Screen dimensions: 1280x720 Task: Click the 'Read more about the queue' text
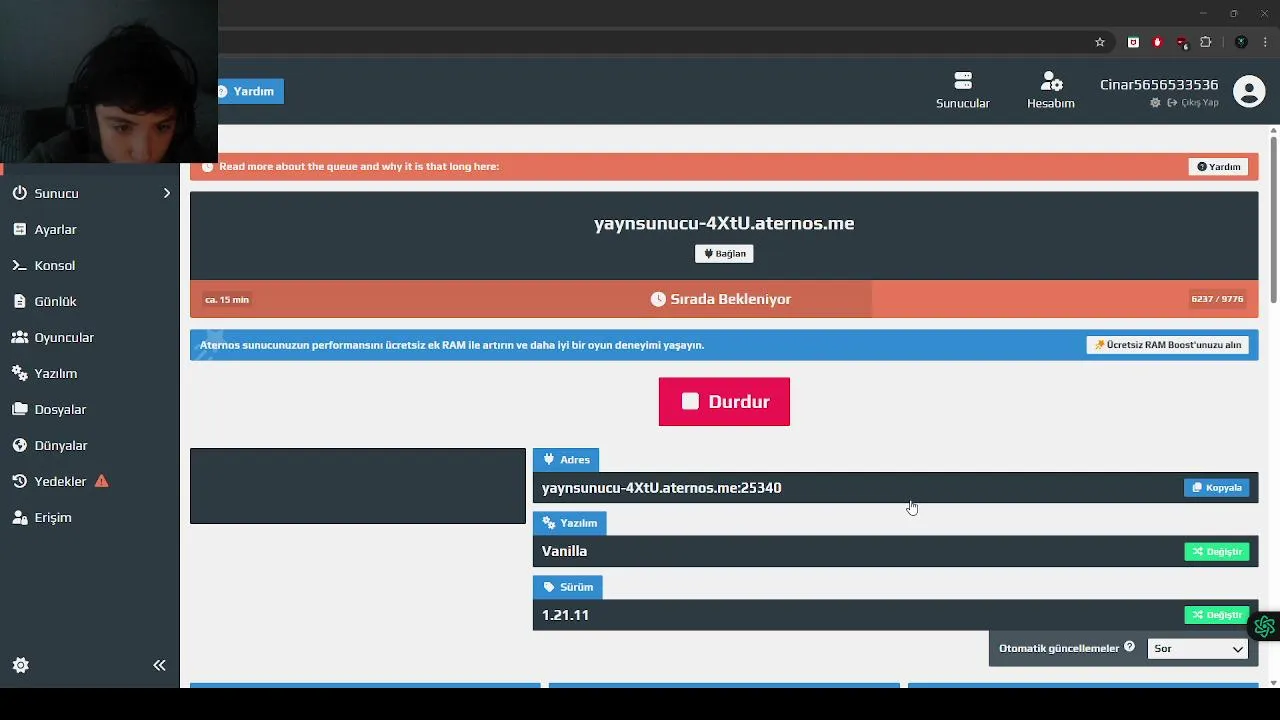(359, 166)
